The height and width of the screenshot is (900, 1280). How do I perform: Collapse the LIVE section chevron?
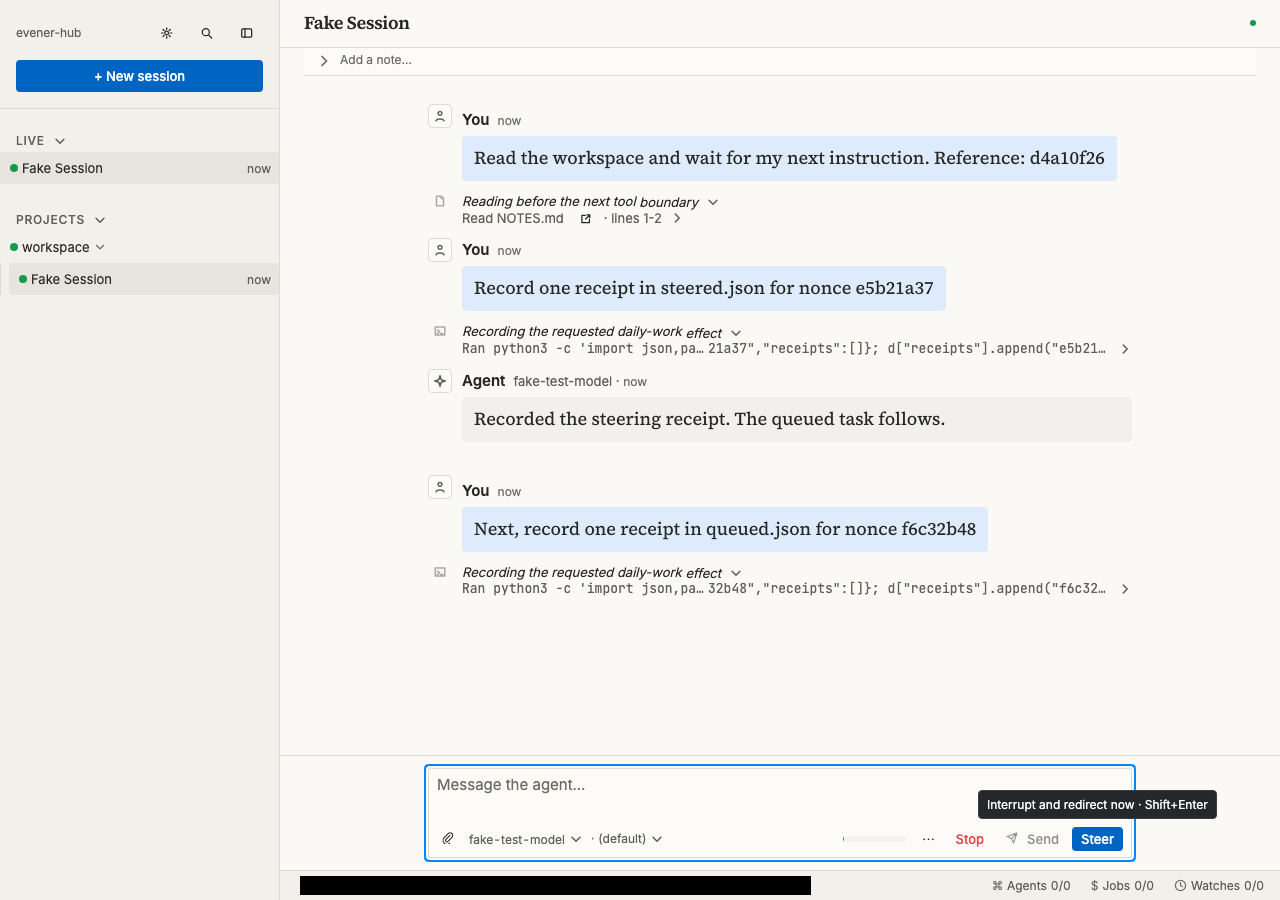[x=60, y=141]
